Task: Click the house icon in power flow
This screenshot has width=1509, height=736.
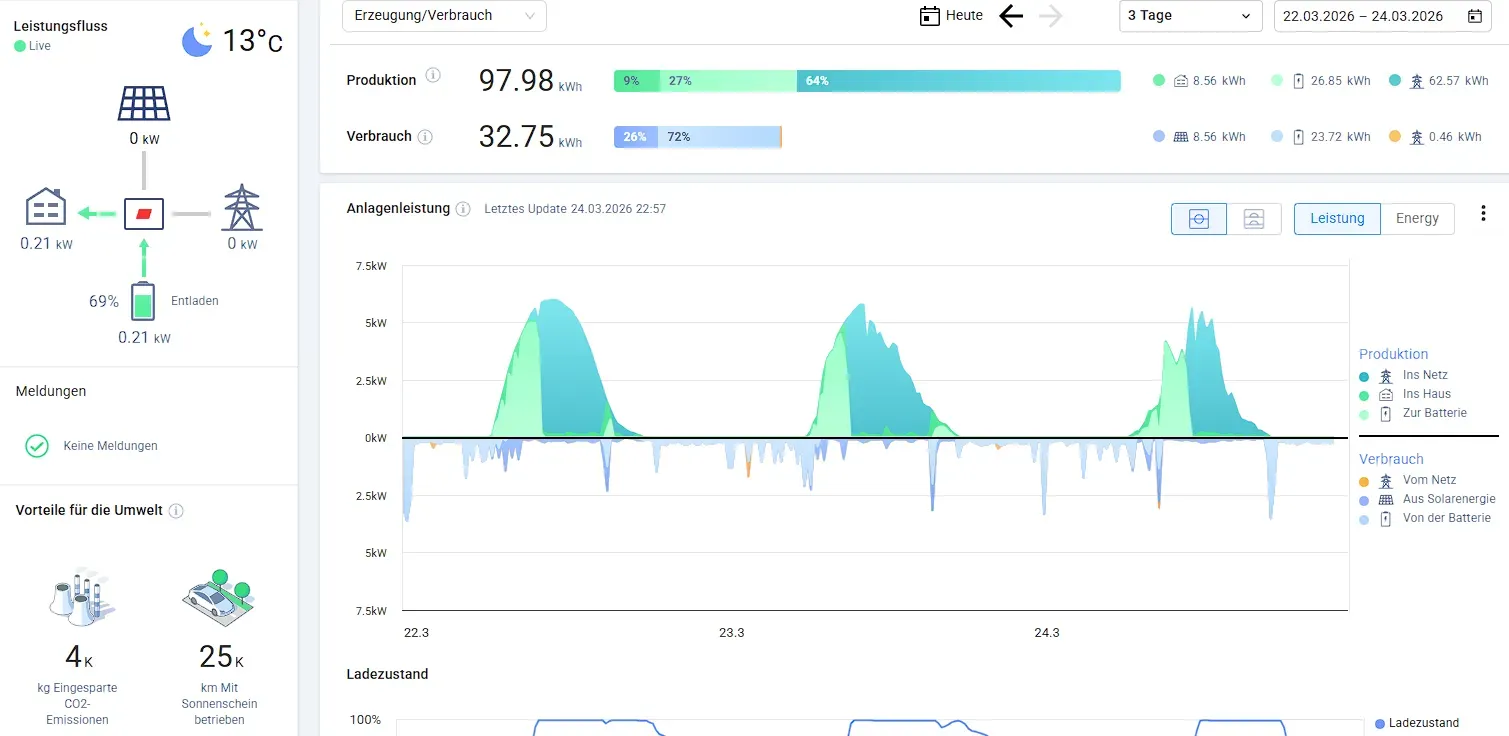Action: pyautogui.click(x=46, y=207)
